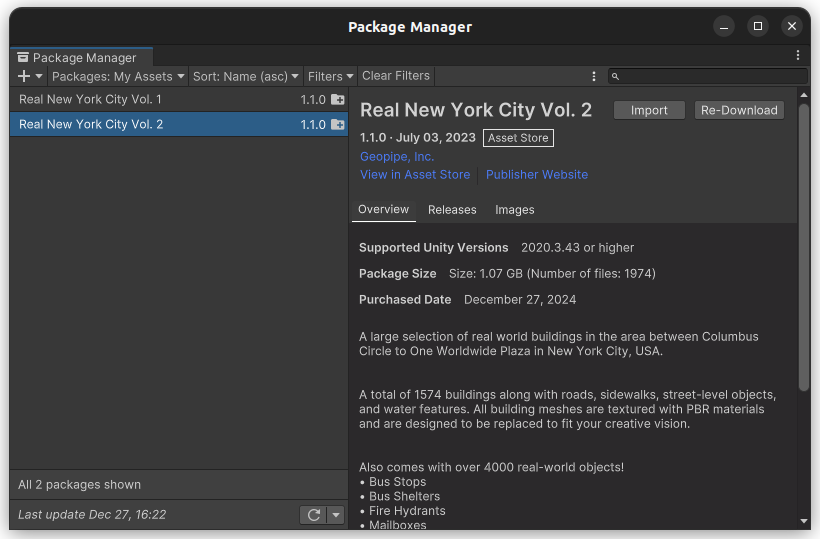This screenshot has height=539, width=820.
Task: Focus the package search field
Action: (708, 76)
